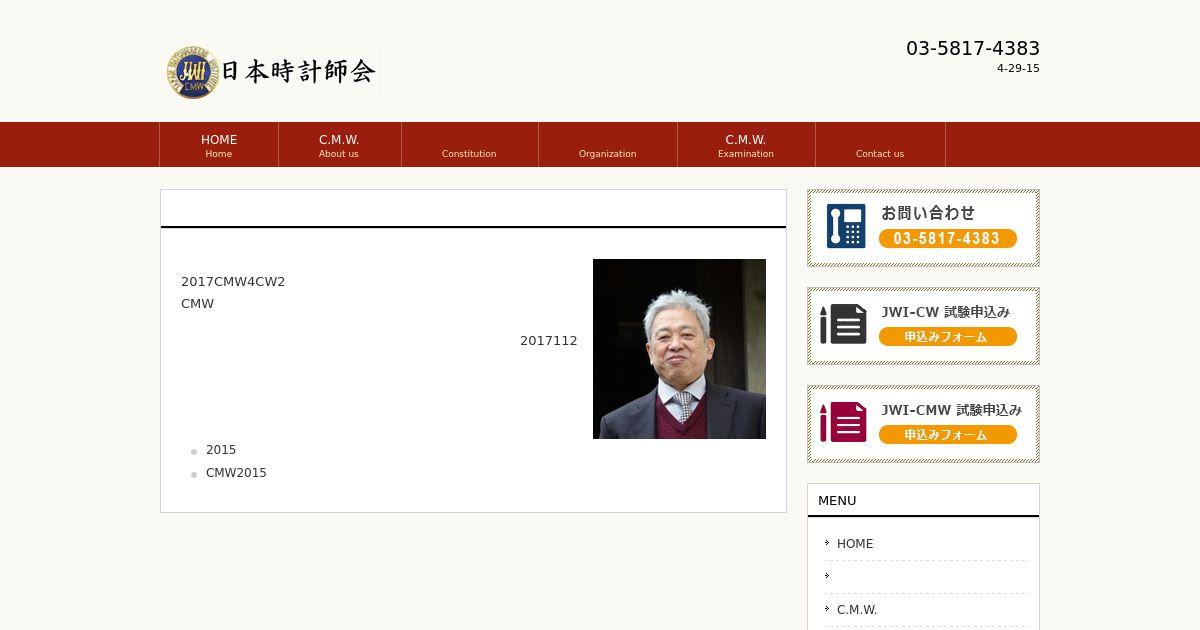Image resolution: width=1200 pixels, height=630 pixels.
Task: Click the JWI-CMW 試験申込み banner title
Action: (x=951, y=410)
